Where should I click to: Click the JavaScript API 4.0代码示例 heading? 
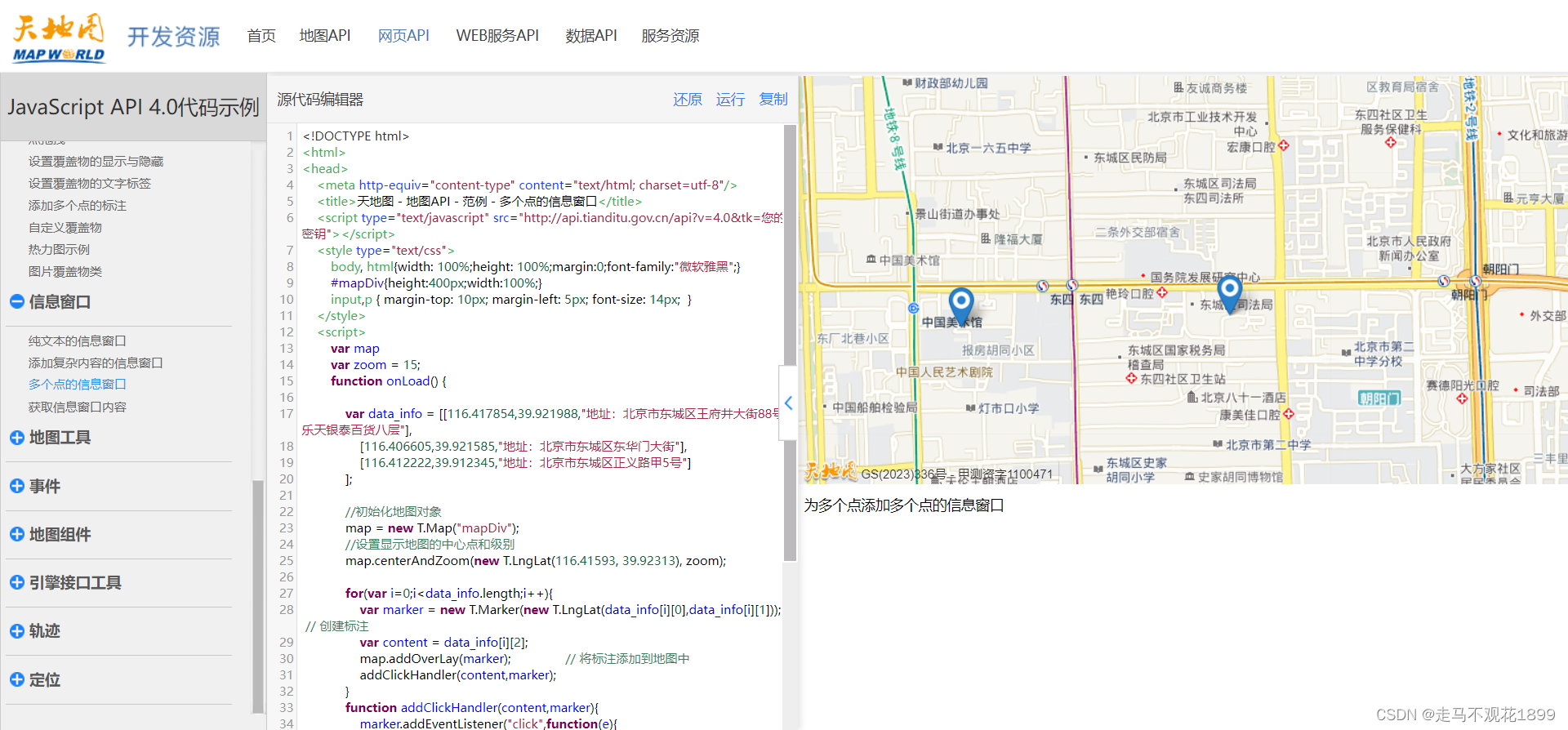click(x=133, y=107)
